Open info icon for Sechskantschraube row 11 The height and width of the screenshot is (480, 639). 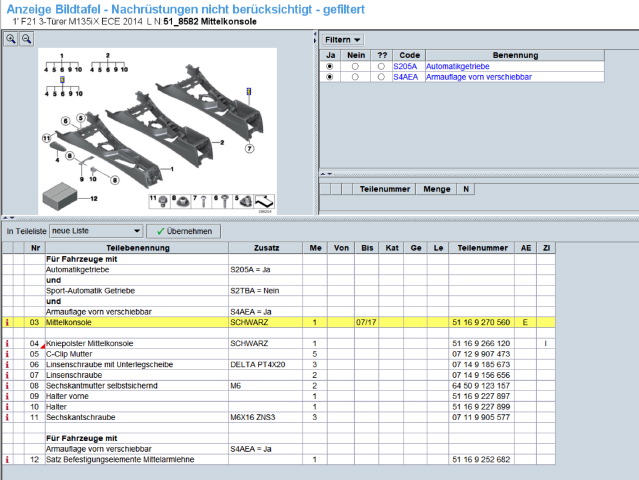[7, 417]
